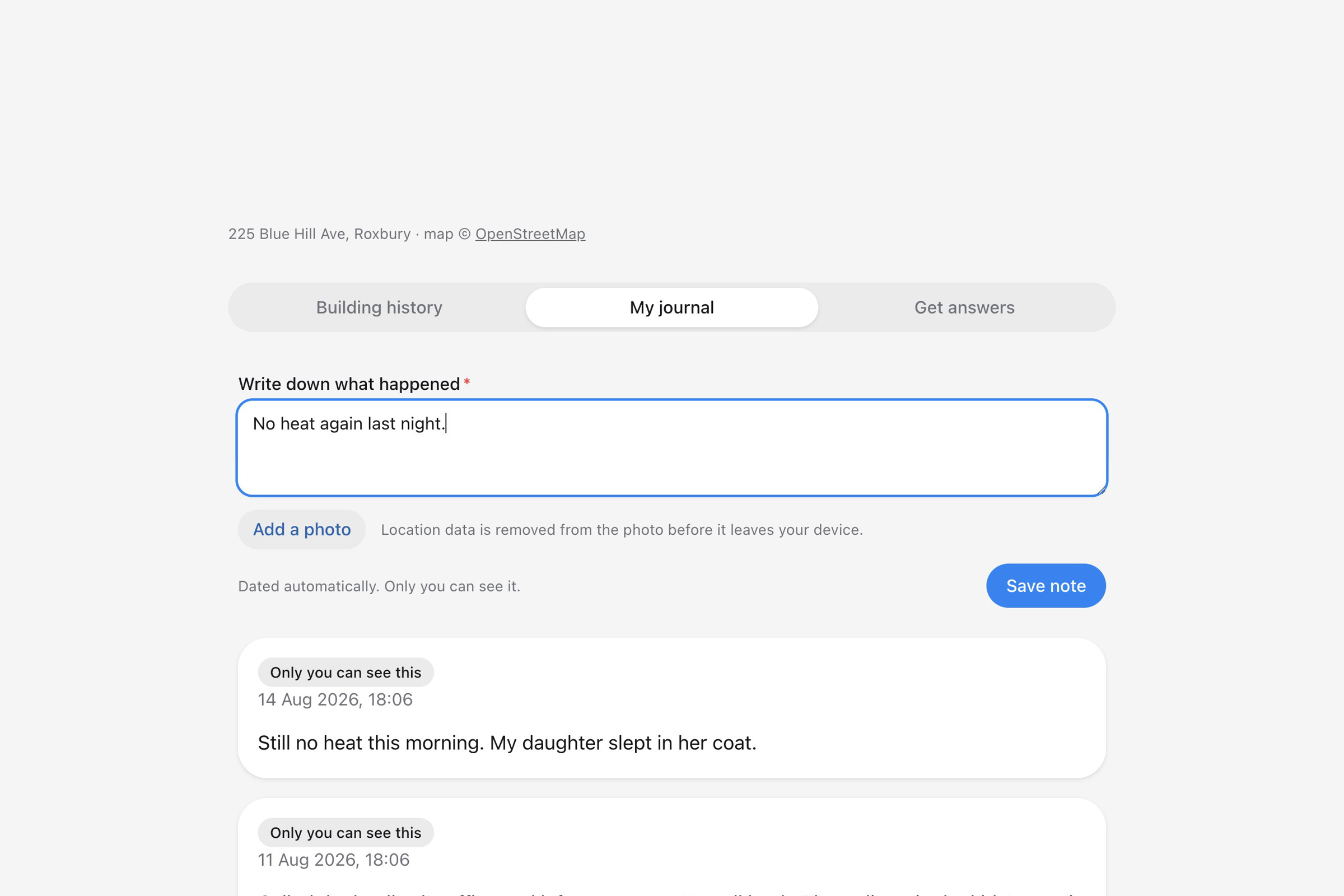Screen dimensions: 1344x896
Task: Switch to the Building history tab
Action: click(x=380, y=307)
